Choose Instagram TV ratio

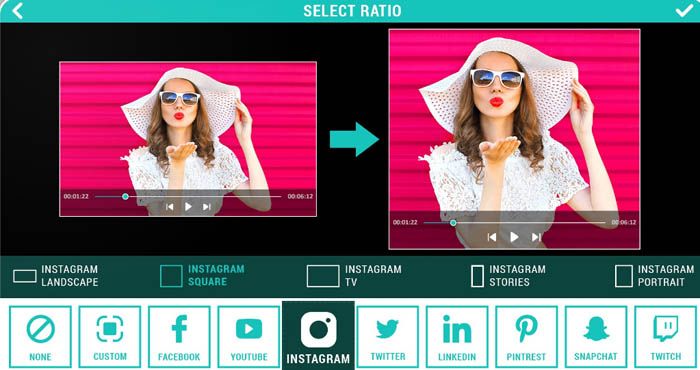click(x=354, y=276)
